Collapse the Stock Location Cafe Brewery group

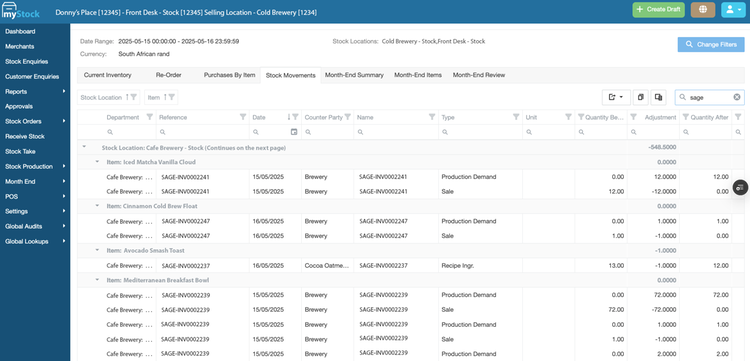(84, 147)
